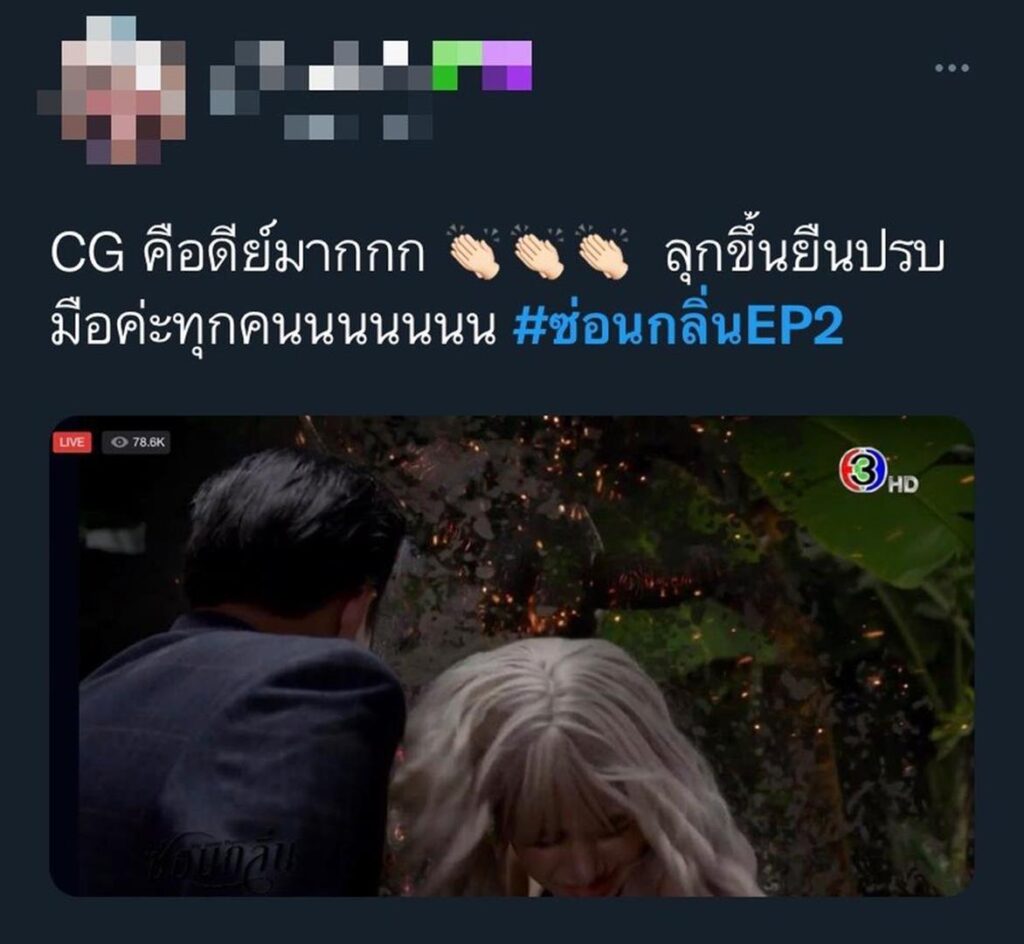Open the attached video screenshot image
This screenshot has height=944, width=1024.
point(512,655)
